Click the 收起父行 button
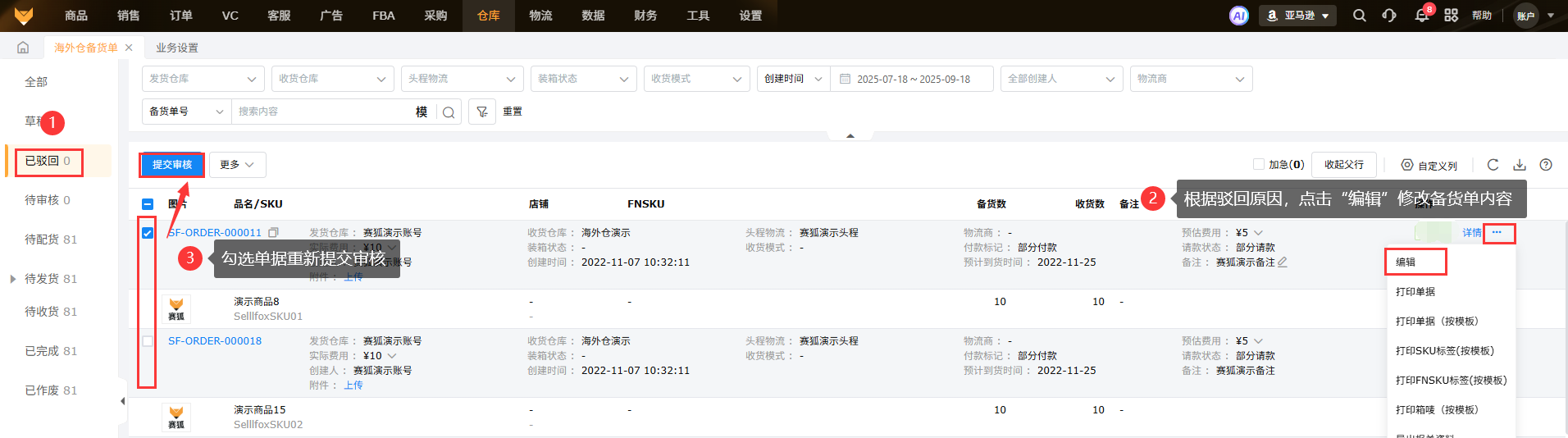The image size is (1568, 438). [1344, 165]
